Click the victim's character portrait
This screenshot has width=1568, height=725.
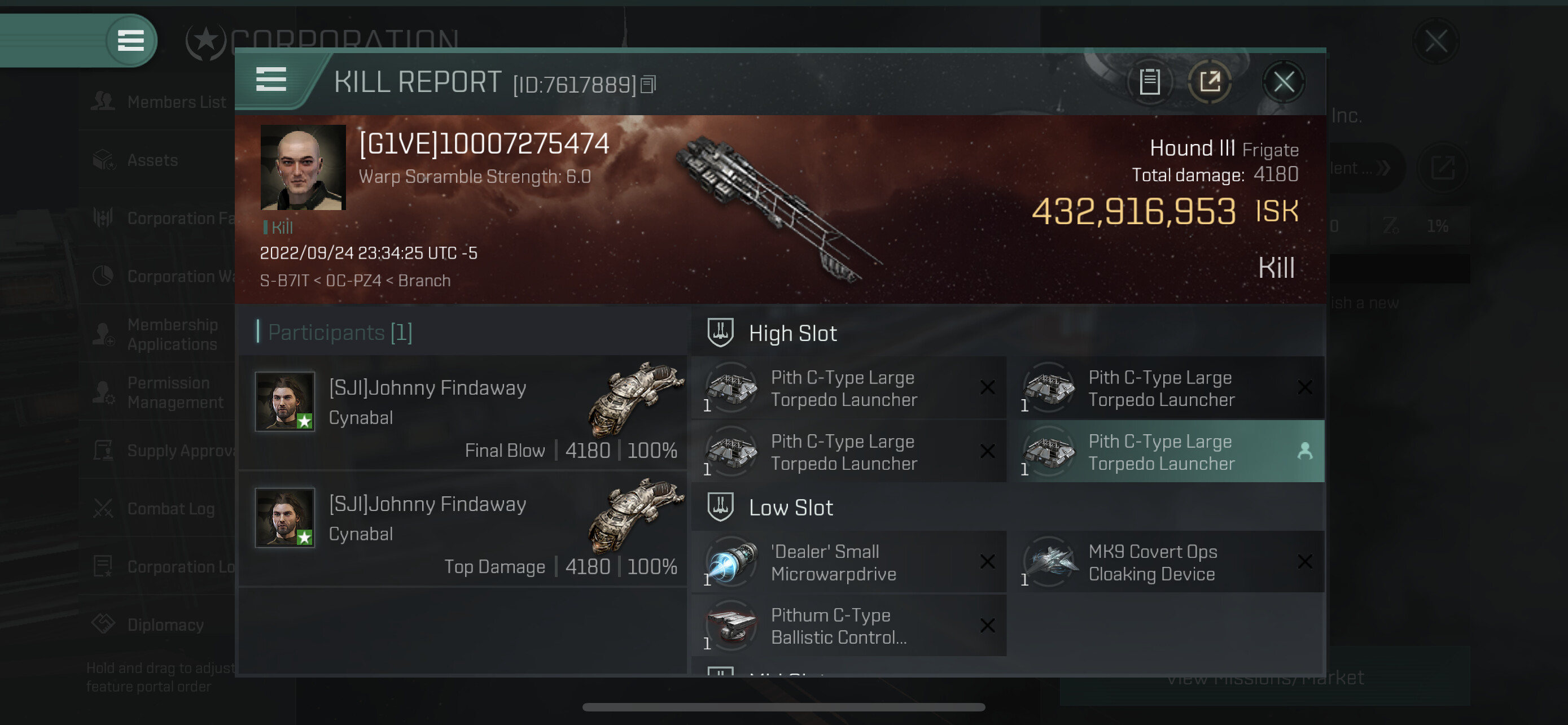pyautogui.click(x=303, y=168)
